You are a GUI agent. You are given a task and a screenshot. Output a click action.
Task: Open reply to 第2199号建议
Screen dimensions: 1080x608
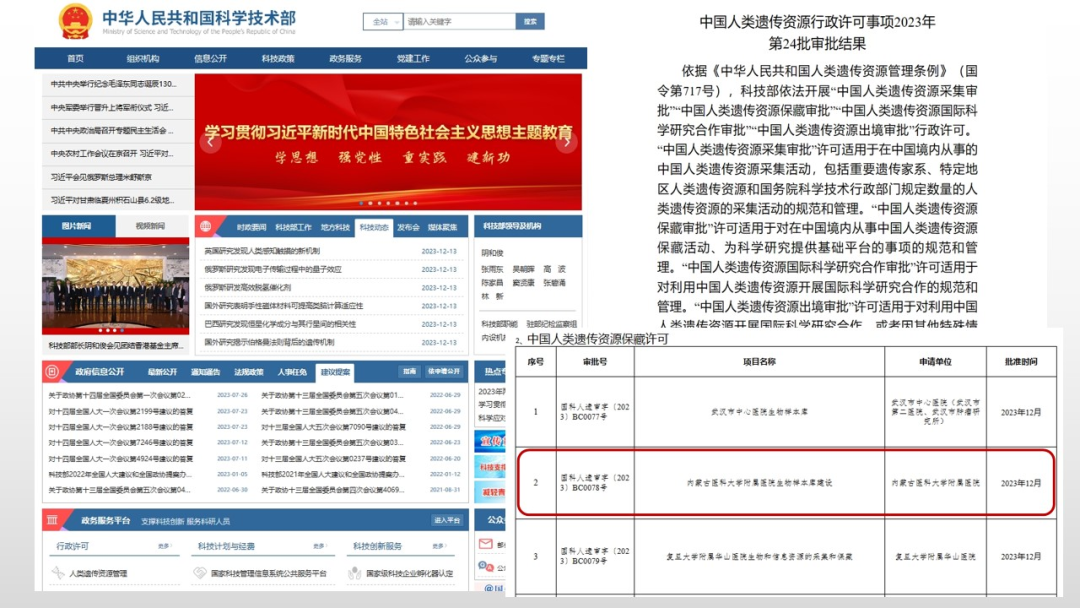click(x=121, y=411)
